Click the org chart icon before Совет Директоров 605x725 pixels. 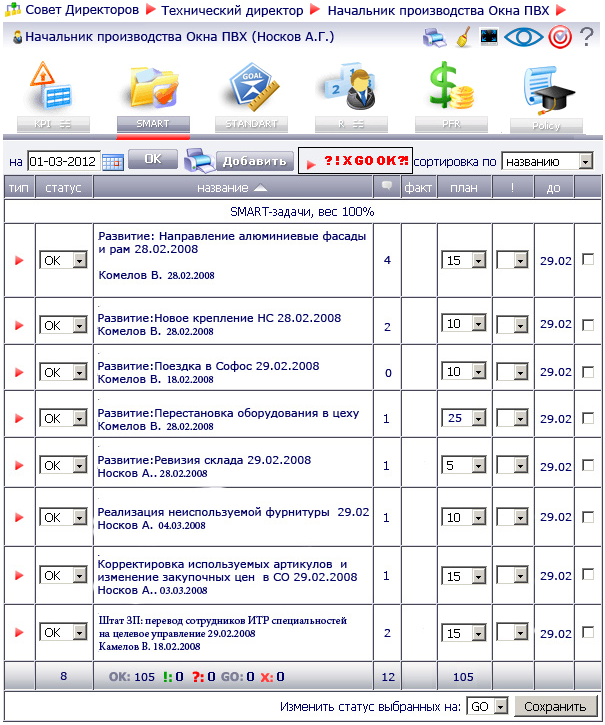coord(12,9)
